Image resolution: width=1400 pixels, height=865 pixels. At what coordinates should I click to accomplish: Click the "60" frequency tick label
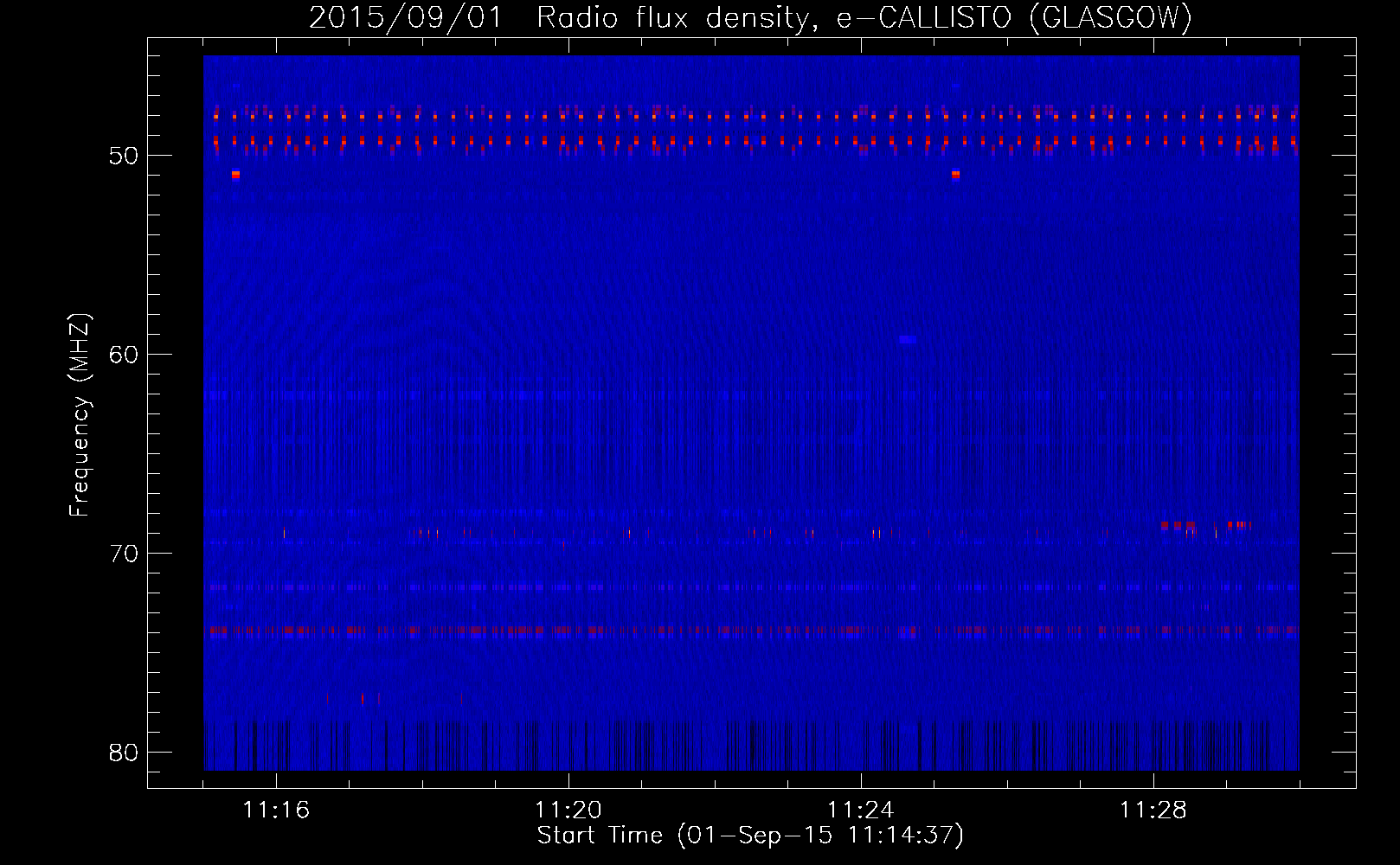coord(124,355)
